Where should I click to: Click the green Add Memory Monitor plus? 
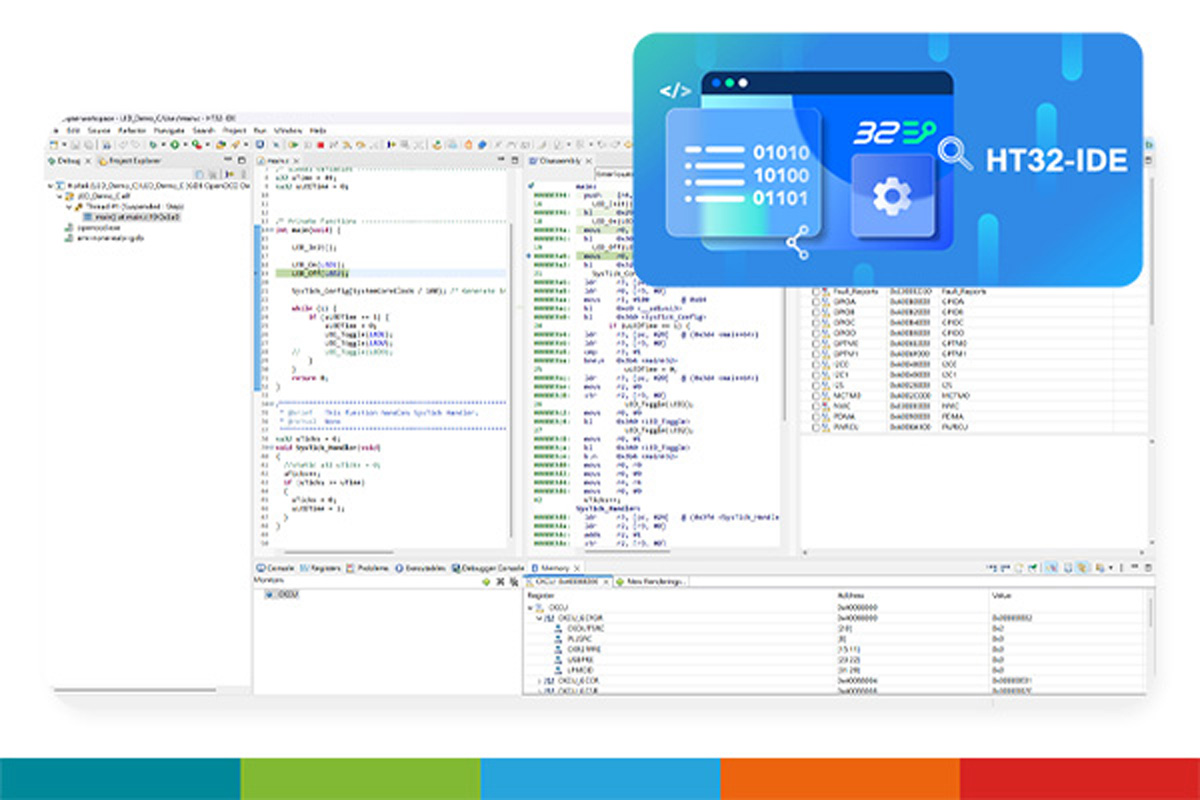tap(486, 580)
